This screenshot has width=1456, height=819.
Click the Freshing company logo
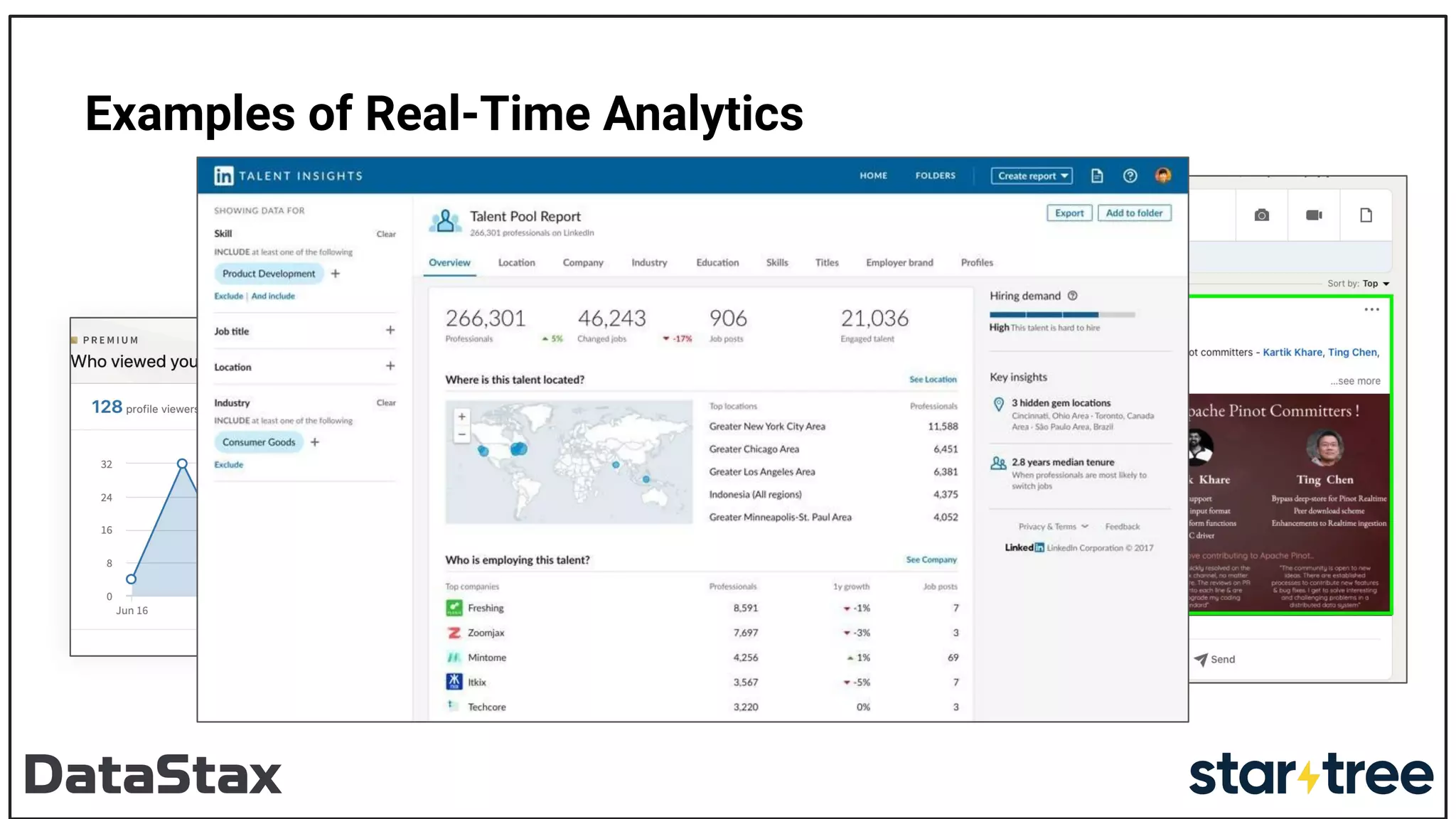[454, 608]
